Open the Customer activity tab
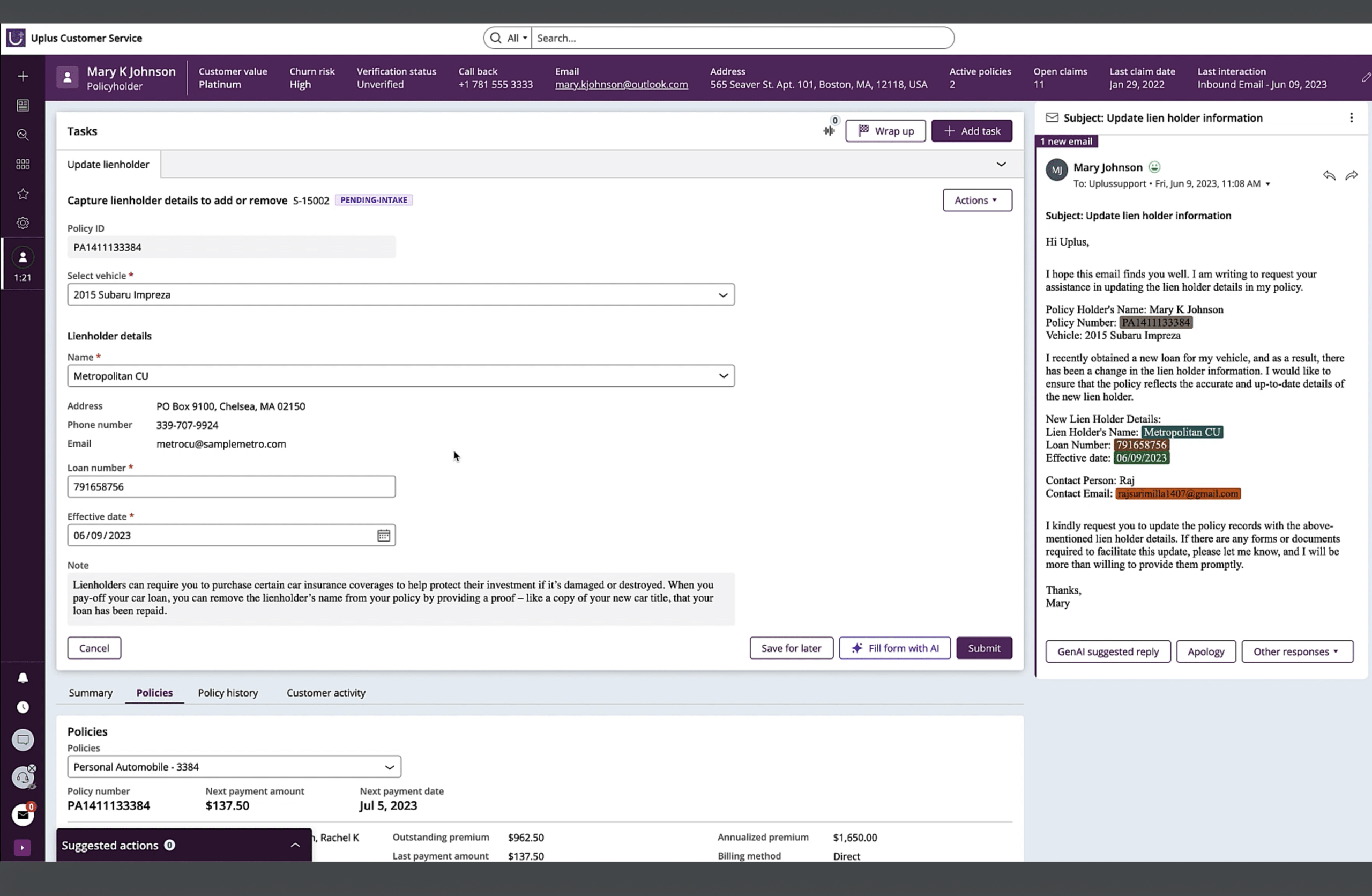The width and height of the screenshot is (1372, 896). pos(326,692)
